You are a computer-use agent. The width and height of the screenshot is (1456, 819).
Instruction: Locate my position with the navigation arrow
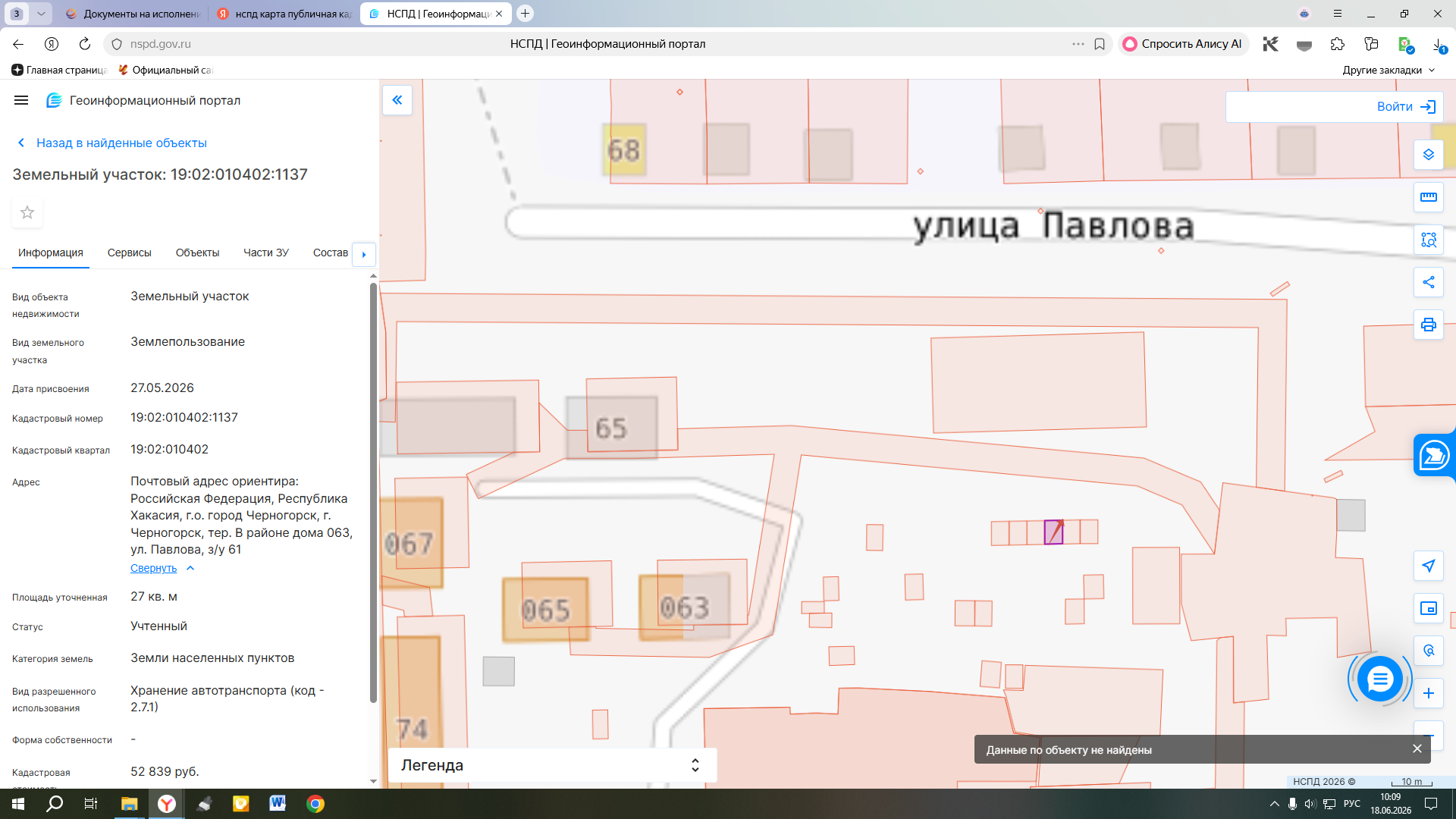pyautogui.click(x=1429, y=566)
